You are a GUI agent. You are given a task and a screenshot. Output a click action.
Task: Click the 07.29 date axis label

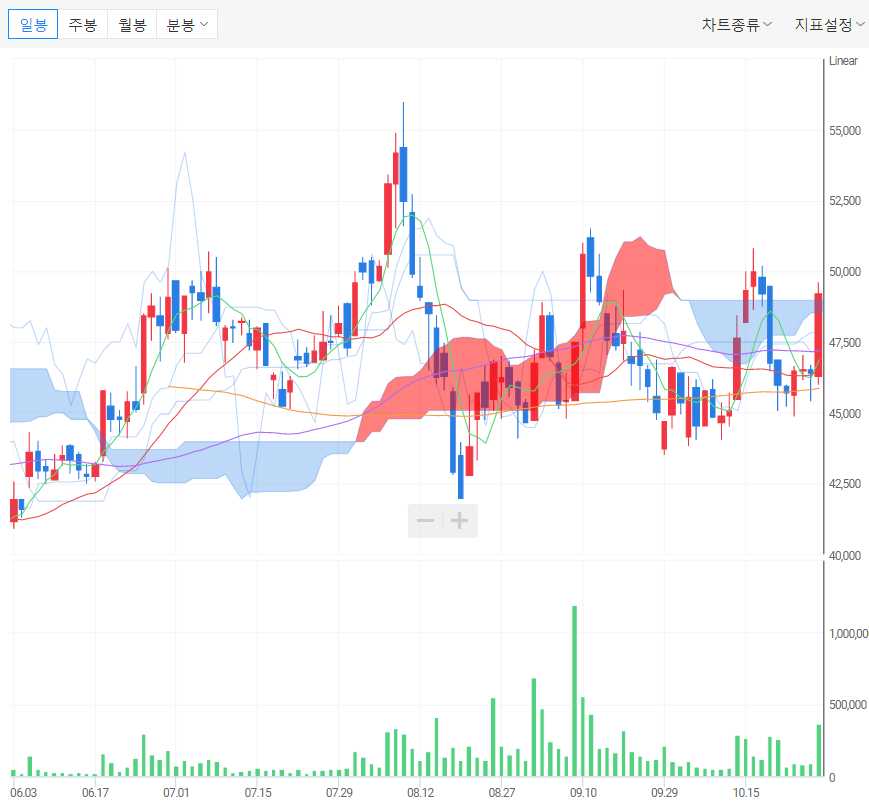[339, 793]
